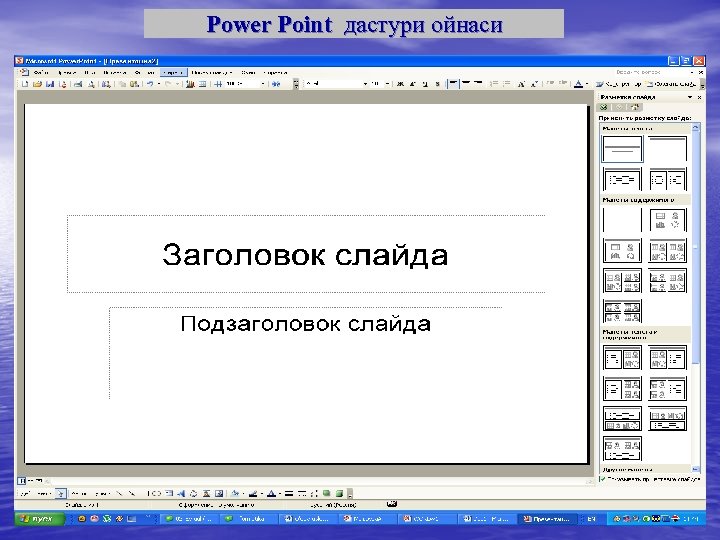Image resolution: width=720 pixels, height=540 pixels.
Task: Click the Создать слайд (New Slide) button
Action: point(671,84)
